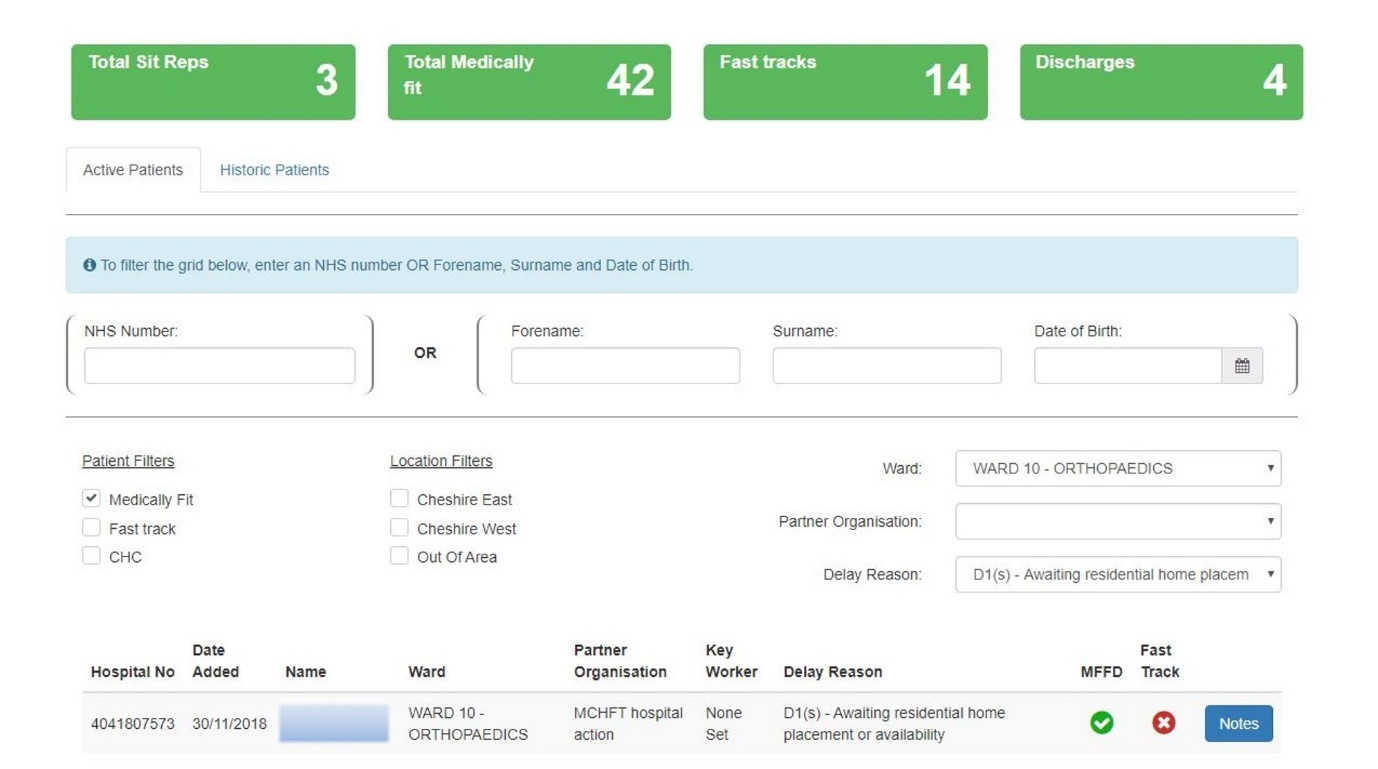Select the Out Of Area checkbox
The height and width of the screenshot is (769, 1378).
click(399, 556)
